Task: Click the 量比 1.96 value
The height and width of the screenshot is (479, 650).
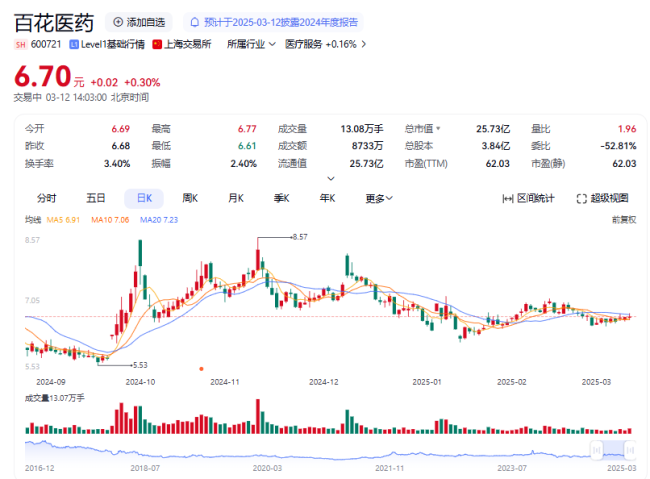Action: click(627, 129)
